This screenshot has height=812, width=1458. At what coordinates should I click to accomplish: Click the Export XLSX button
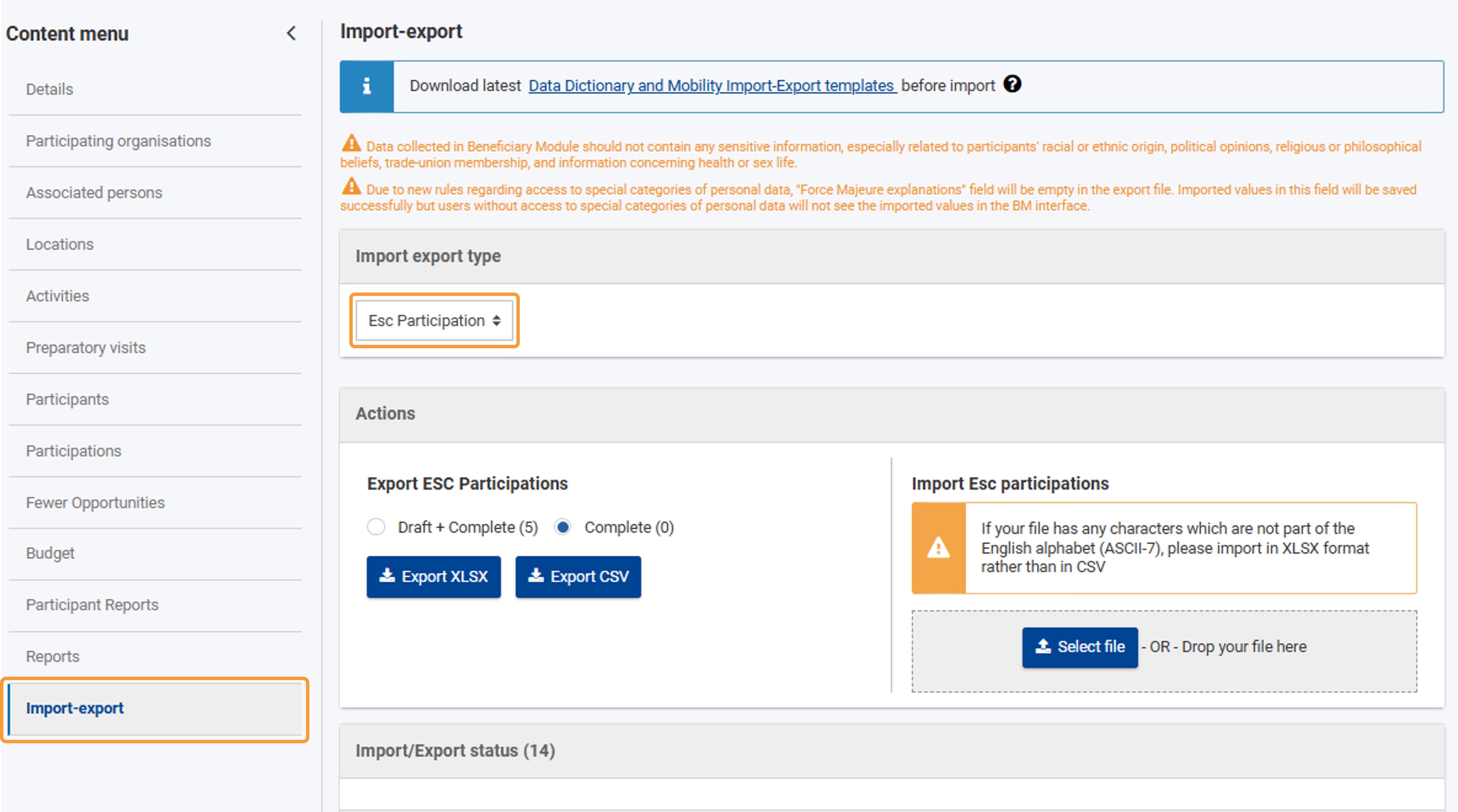(x=433, y=577)
